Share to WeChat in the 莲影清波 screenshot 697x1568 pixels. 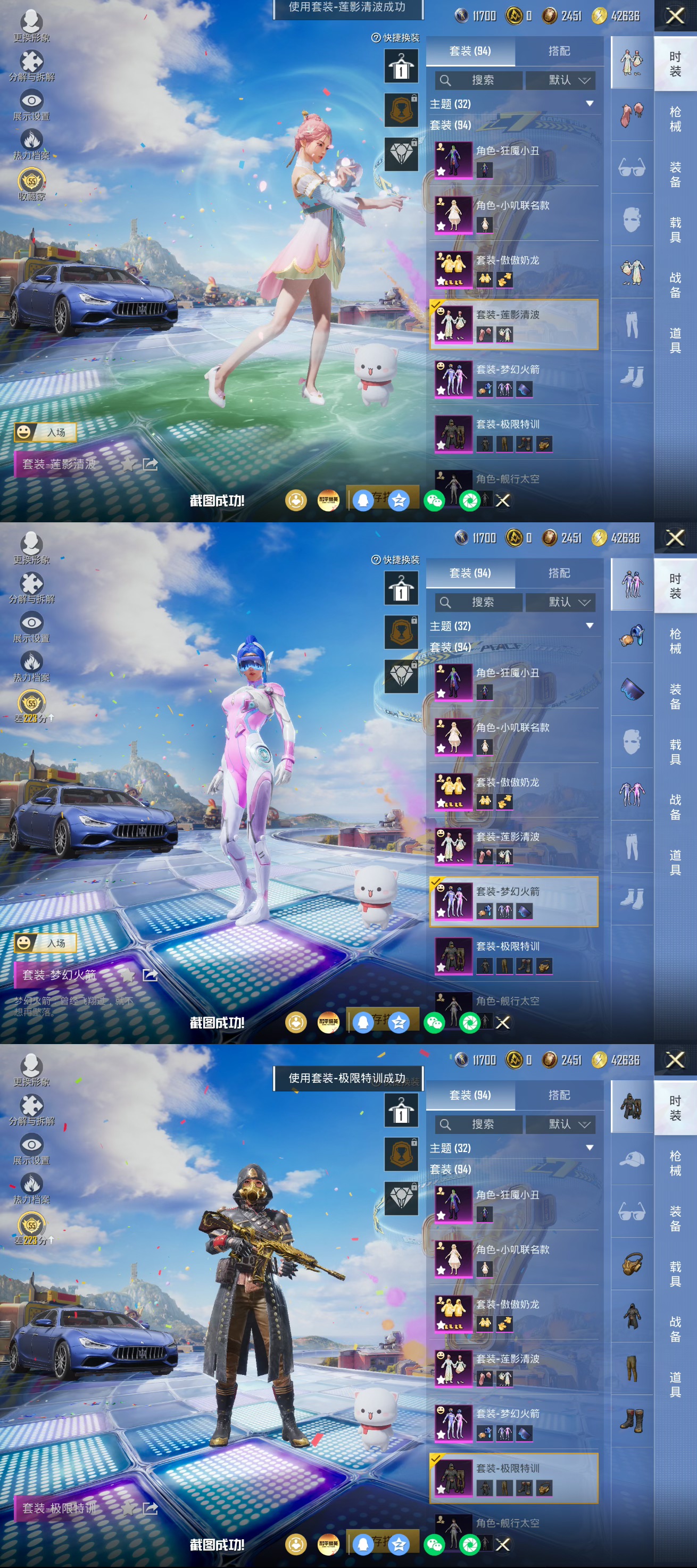click(x=434, y=501)
